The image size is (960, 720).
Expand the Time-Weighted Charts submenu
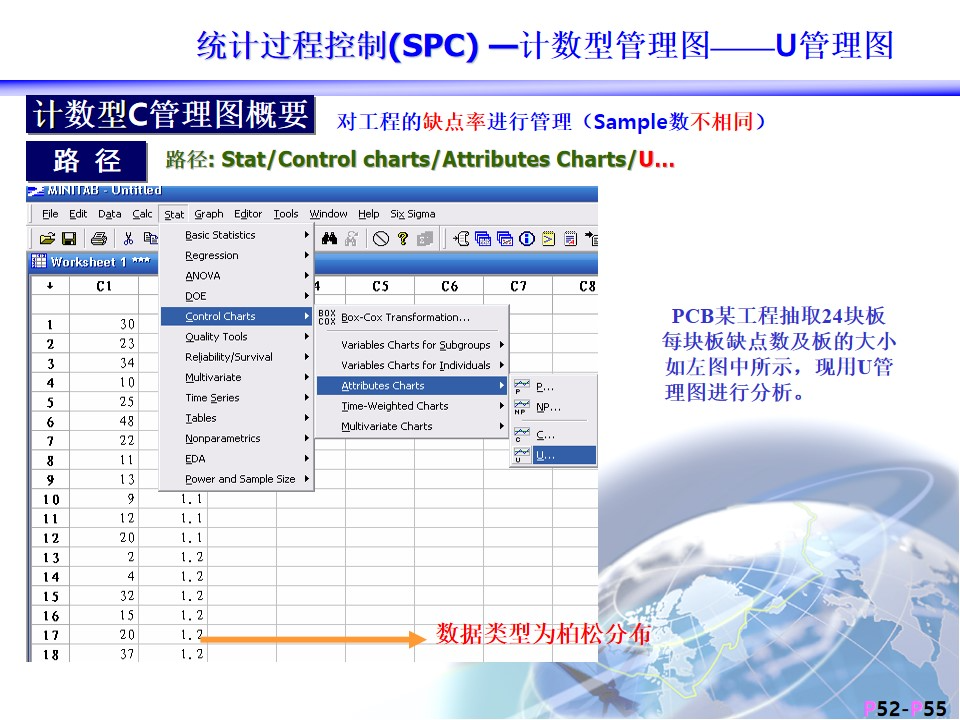[x=394, y=406]
